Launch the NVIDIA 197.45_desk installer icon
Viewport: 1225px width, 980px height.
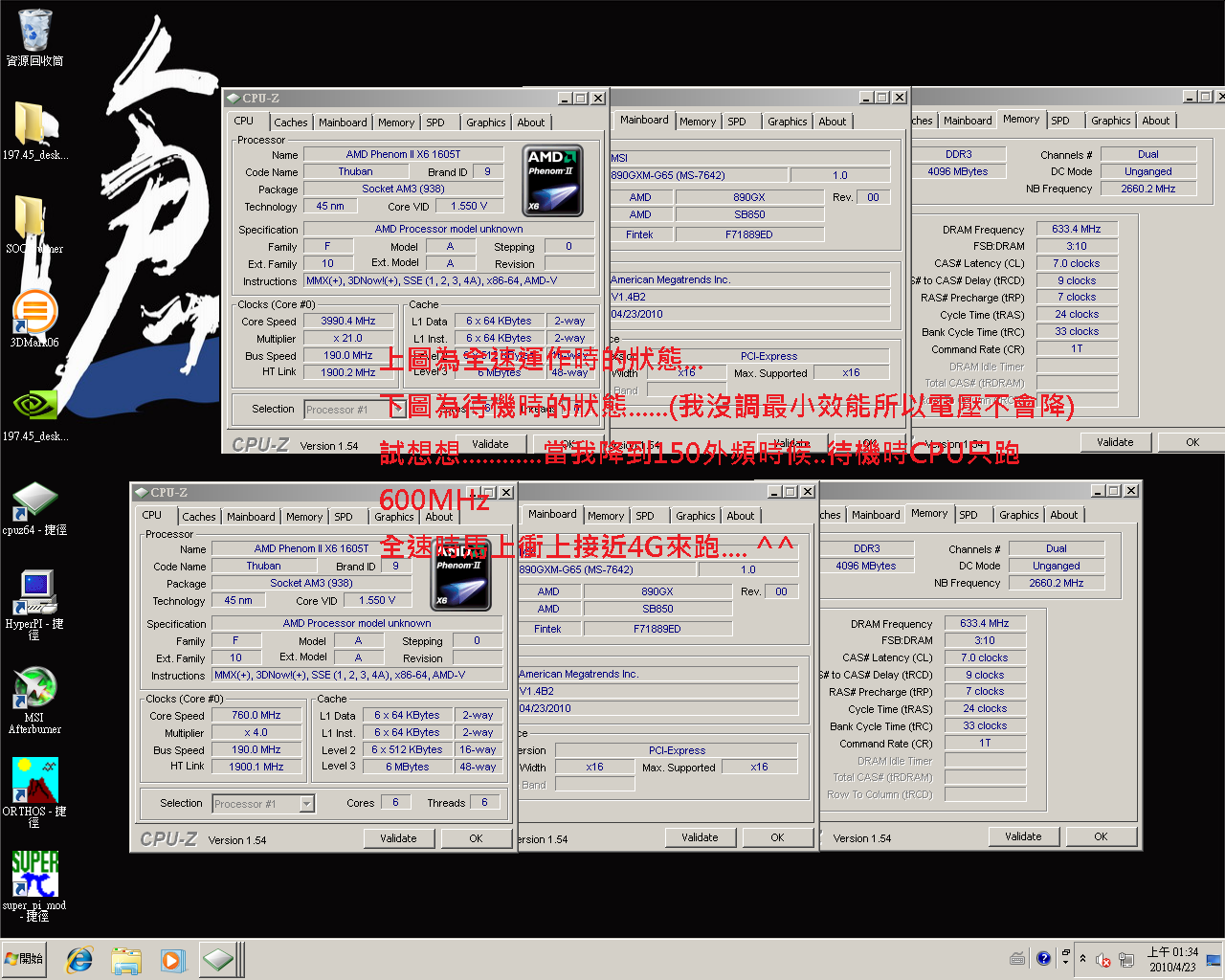point(34,412)
